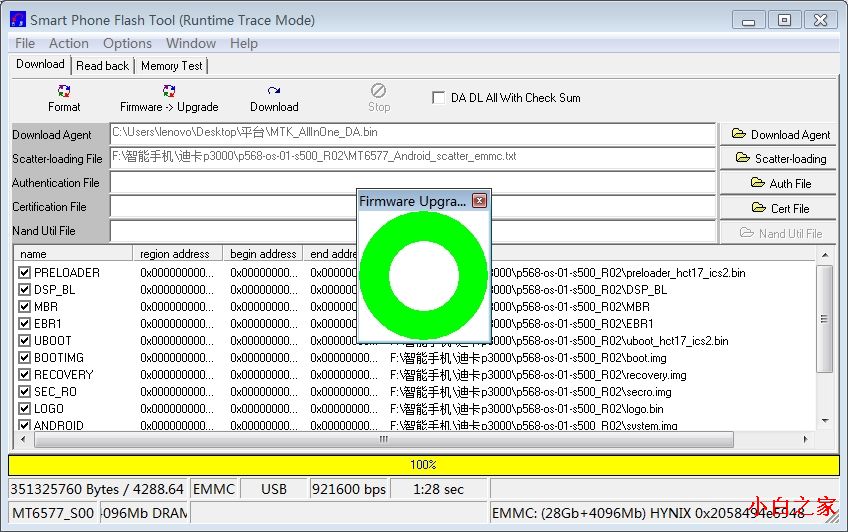
Task: Select the secro.img file path
Action: click(x=531, y=392)
